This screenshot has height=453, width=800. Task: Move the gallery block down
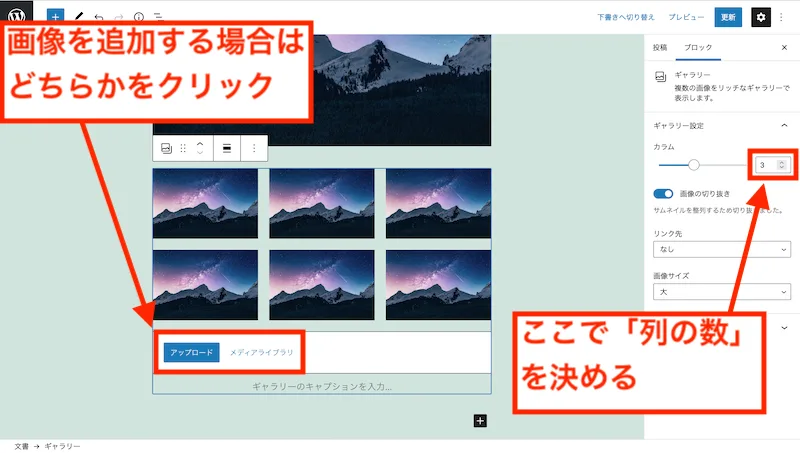click(200, 153)
